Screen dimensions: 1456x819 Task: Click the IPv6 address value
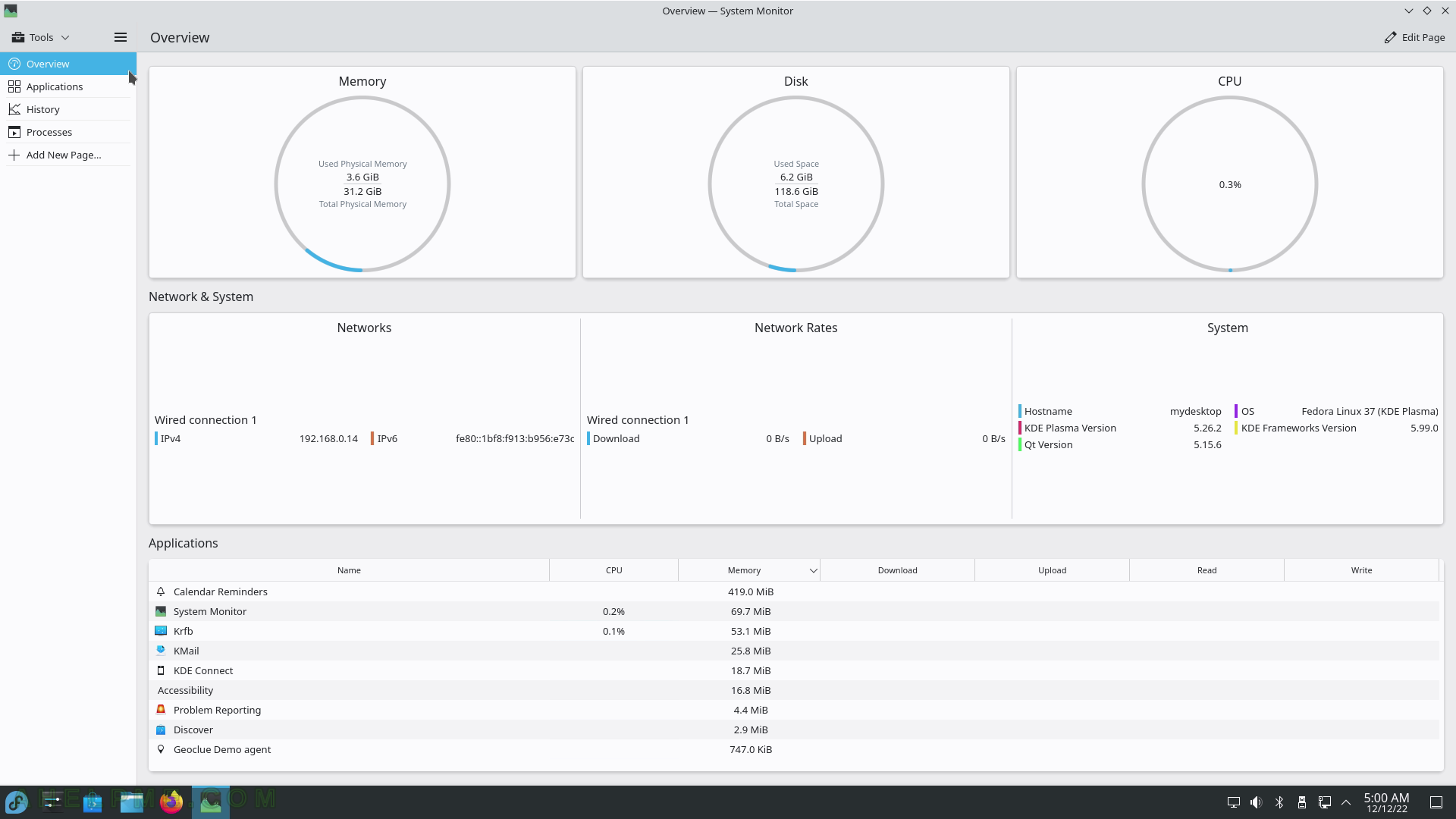[515, 438]
